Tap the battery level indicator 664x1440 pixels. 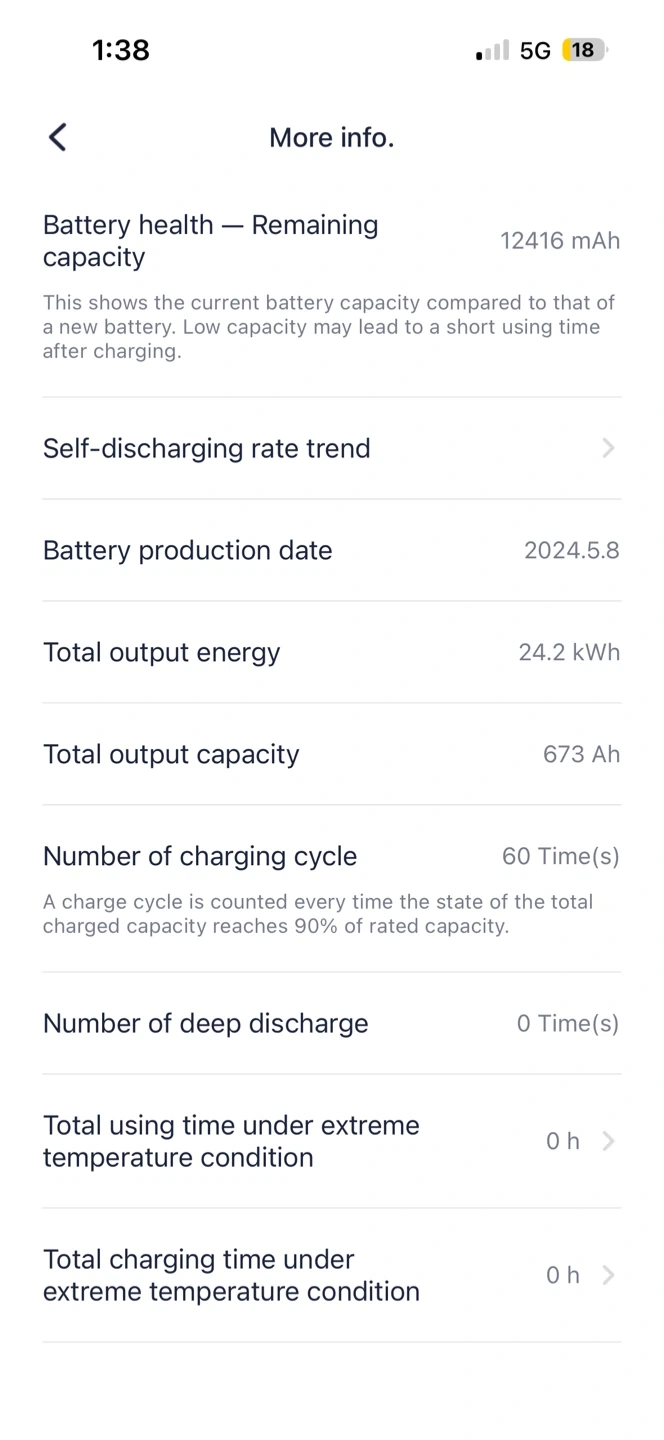(584, 50)
